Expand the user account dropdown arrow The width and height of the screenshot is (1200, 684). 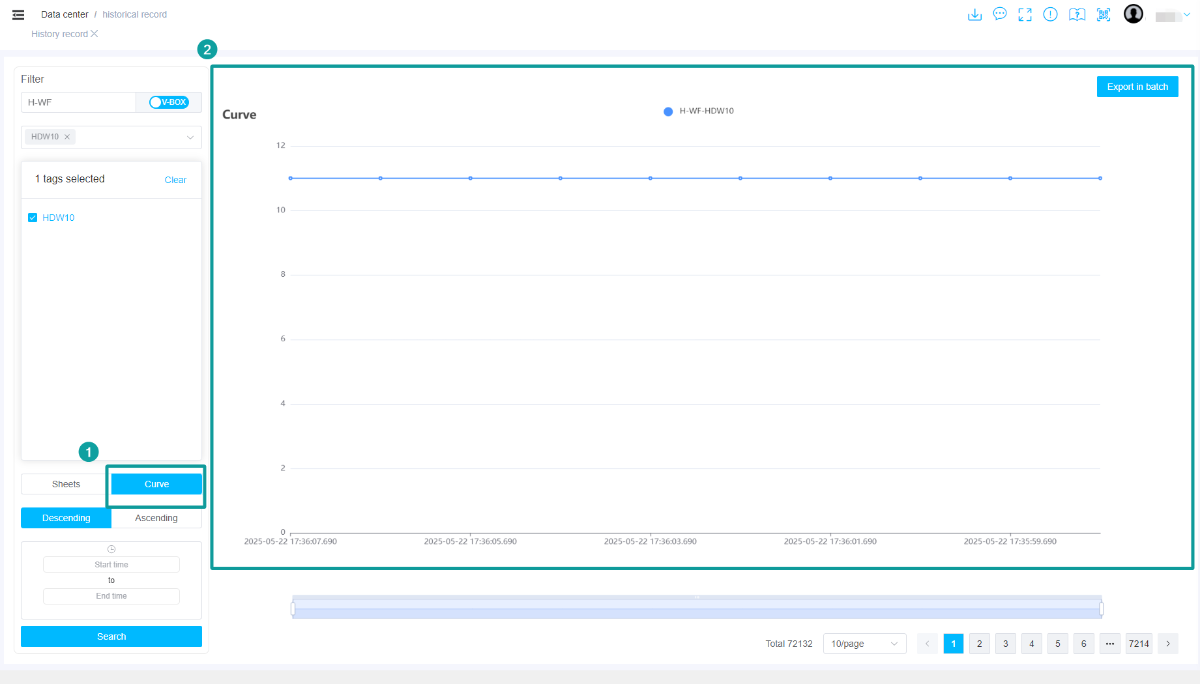point(1187,15)
